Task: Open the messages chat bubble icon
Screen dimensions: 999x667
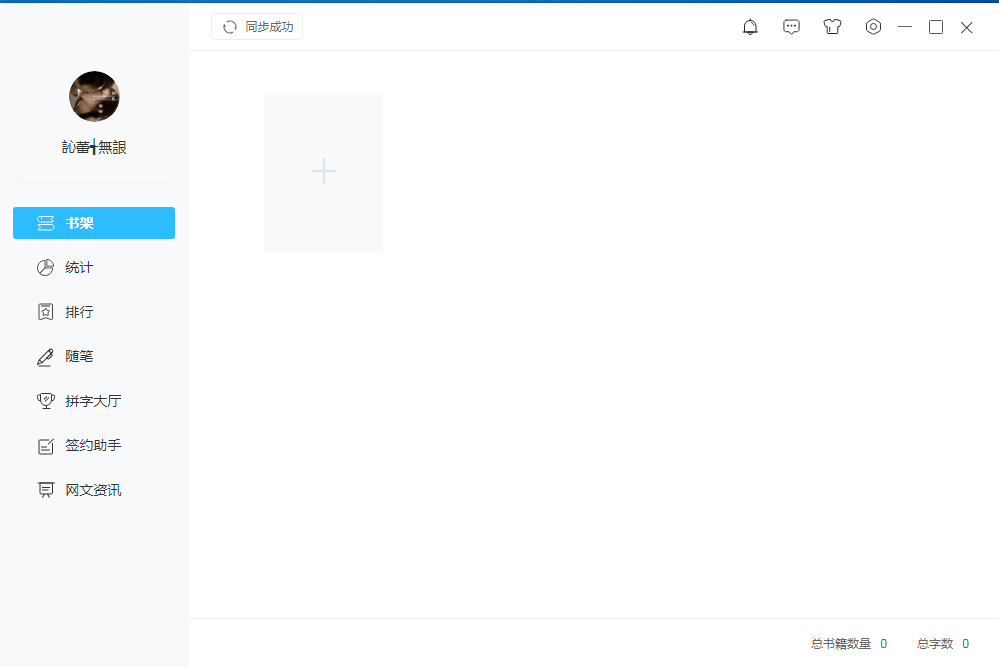Action: [791, 27]
